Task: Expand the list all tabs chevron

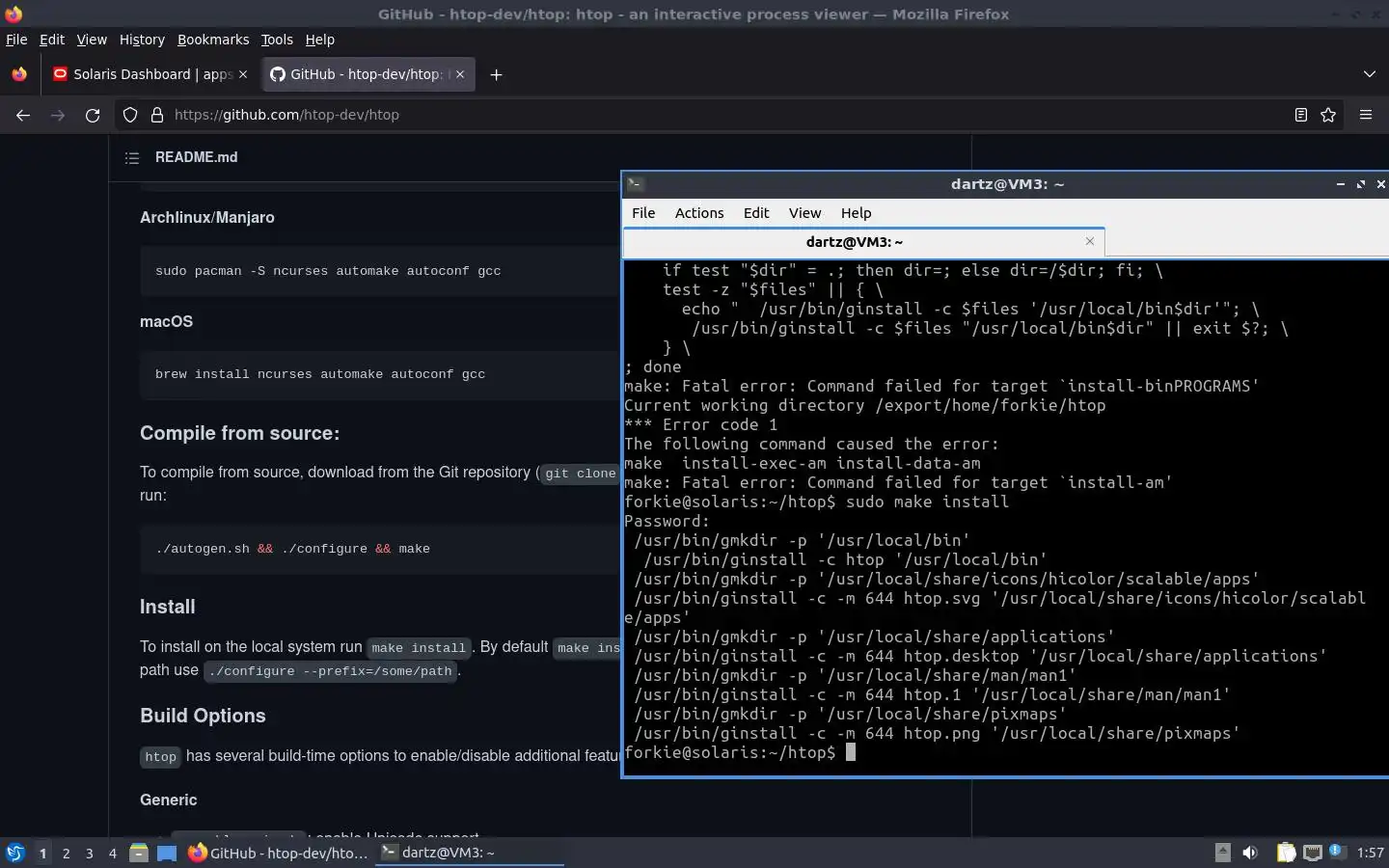Action: click(x=1369, y=74)
